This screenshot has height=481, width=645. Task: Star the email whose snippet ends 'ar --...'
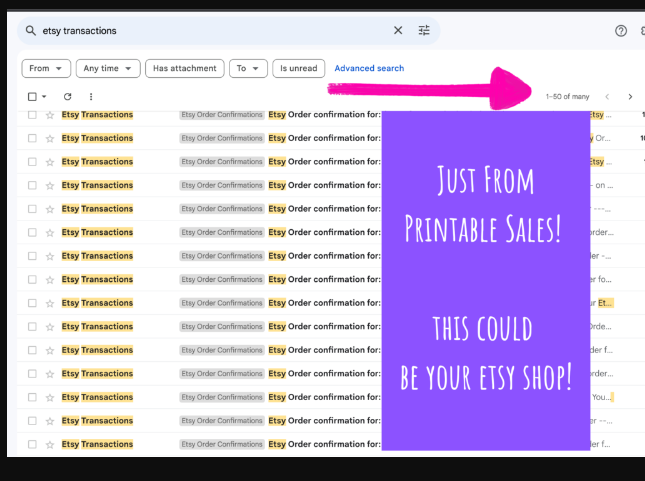point(50,421)
